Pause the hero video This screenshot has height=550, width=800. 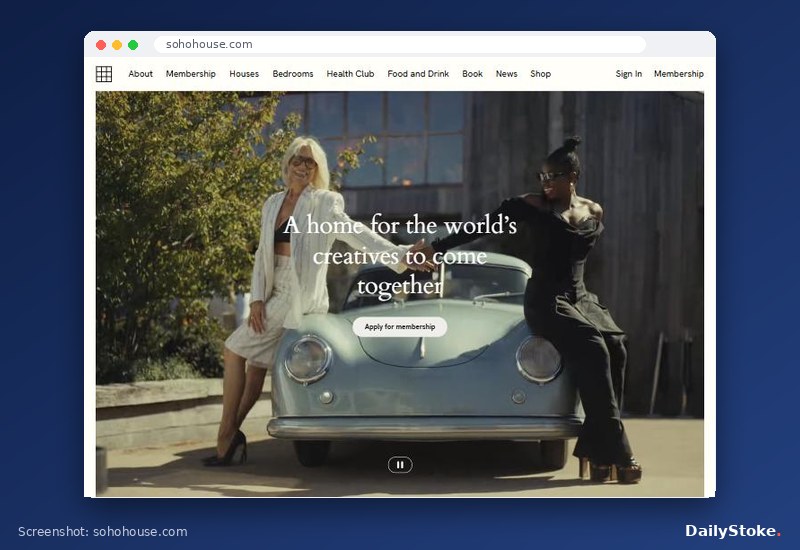coord(400,465)
